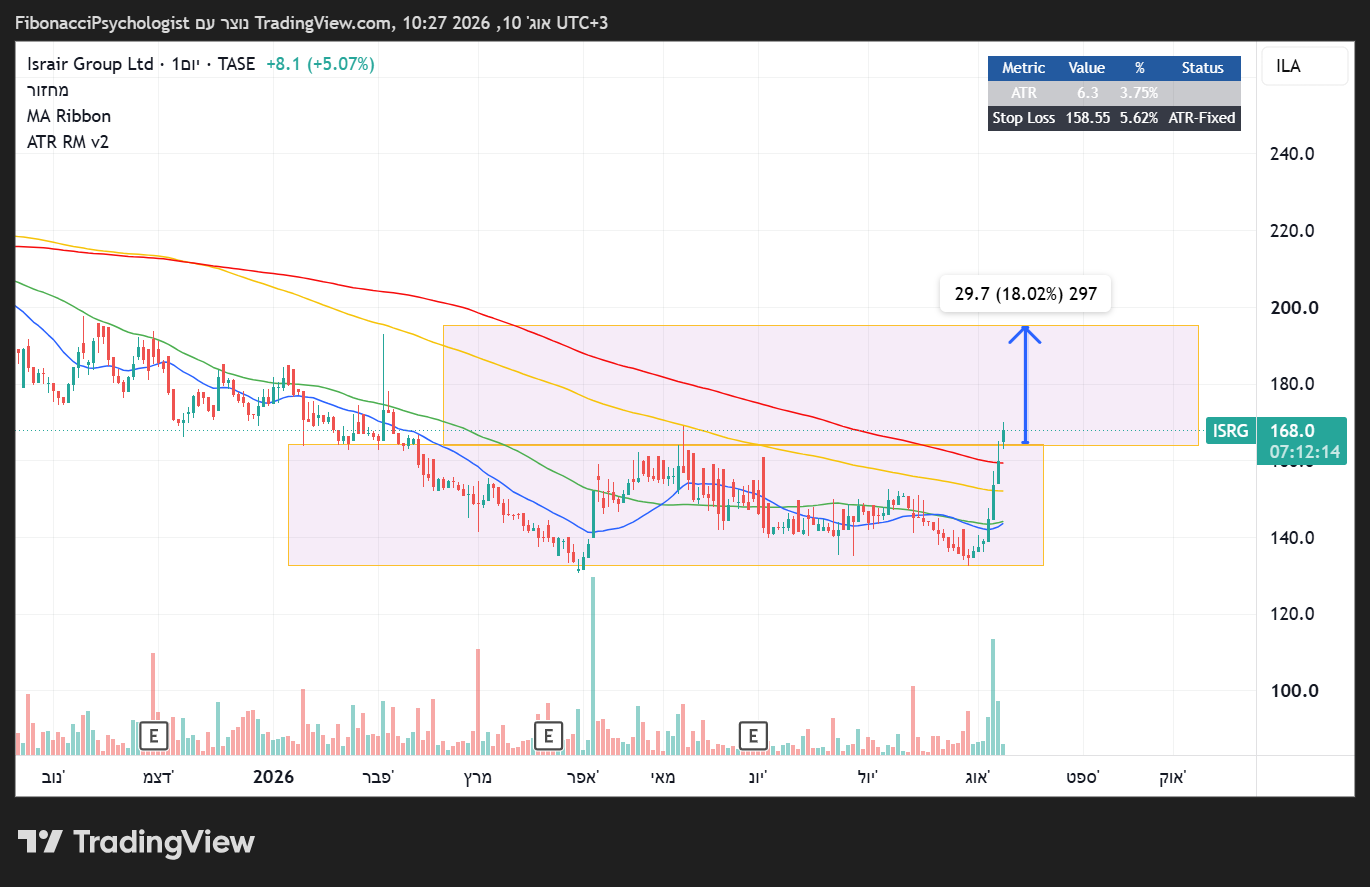The height and width of the screenshot is (887, 1370).
Task: Select the ATR RM v2 indicator label
Action: click(68, 142)
